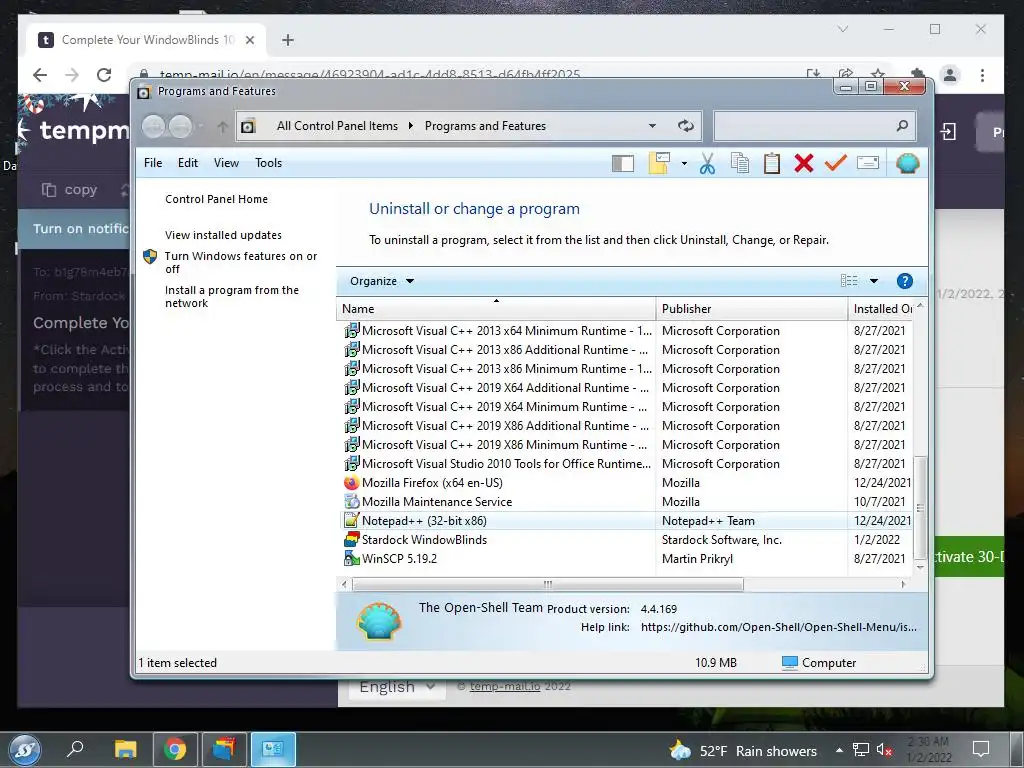Image resolution: width=1024 pixels, height=768 pixels.
Task: Click the muted volume tray icon
Action: click(884, 750)
